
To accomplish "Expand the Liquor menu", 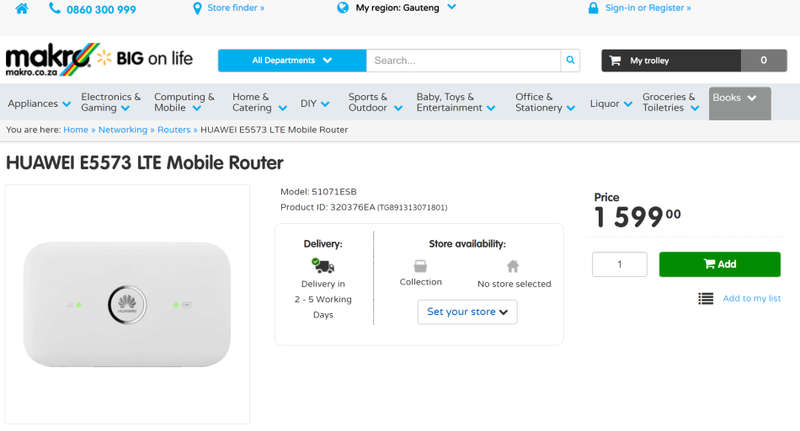I will 611,104.
